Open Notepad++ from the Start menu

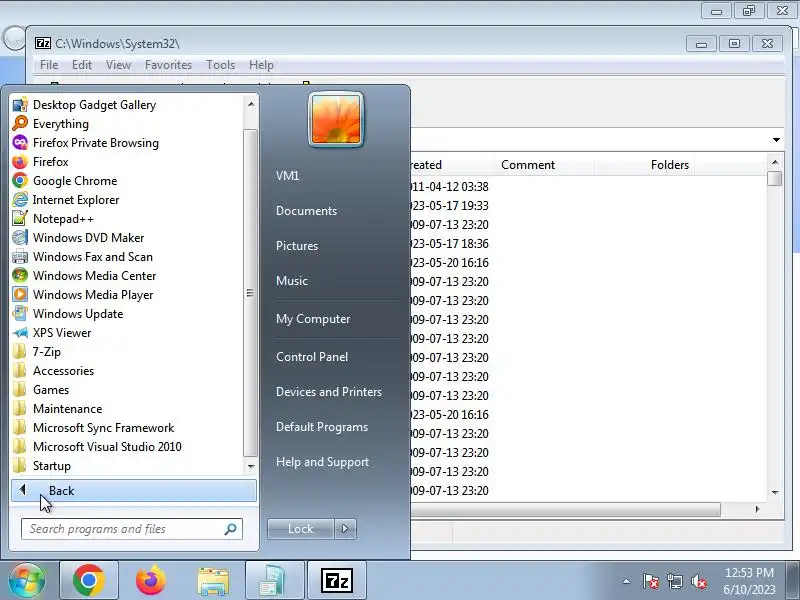[63, 219]
